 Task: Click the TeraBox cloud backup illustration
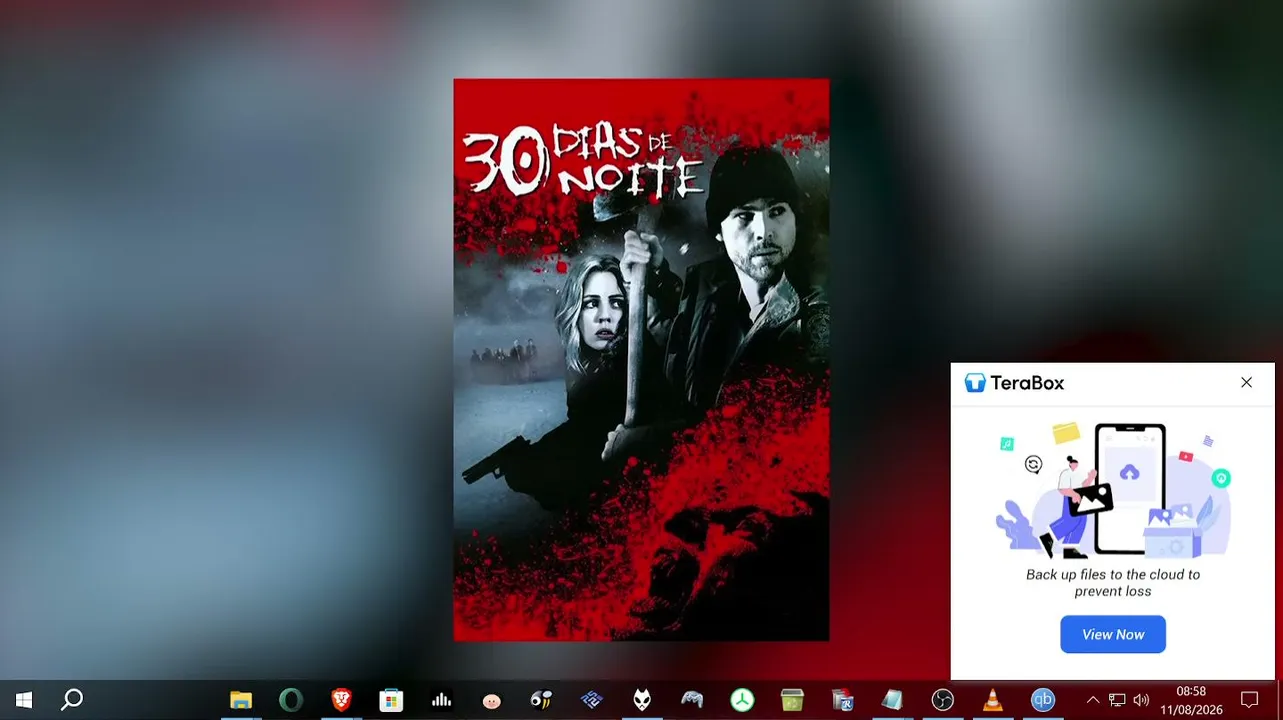tap(1113, 490)
